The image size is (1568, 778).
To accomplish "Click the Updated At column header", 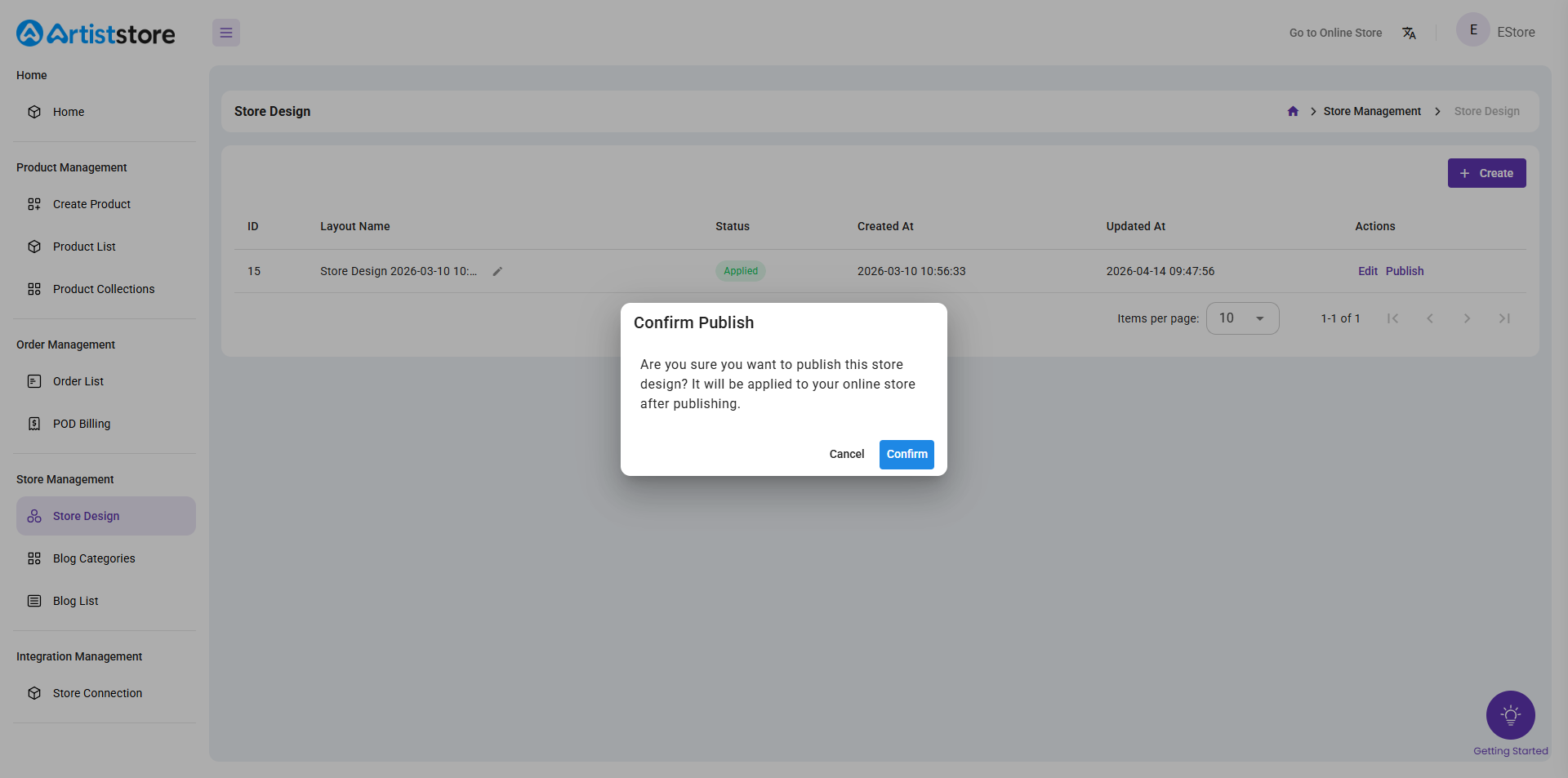I will (x=1136, y=226).
